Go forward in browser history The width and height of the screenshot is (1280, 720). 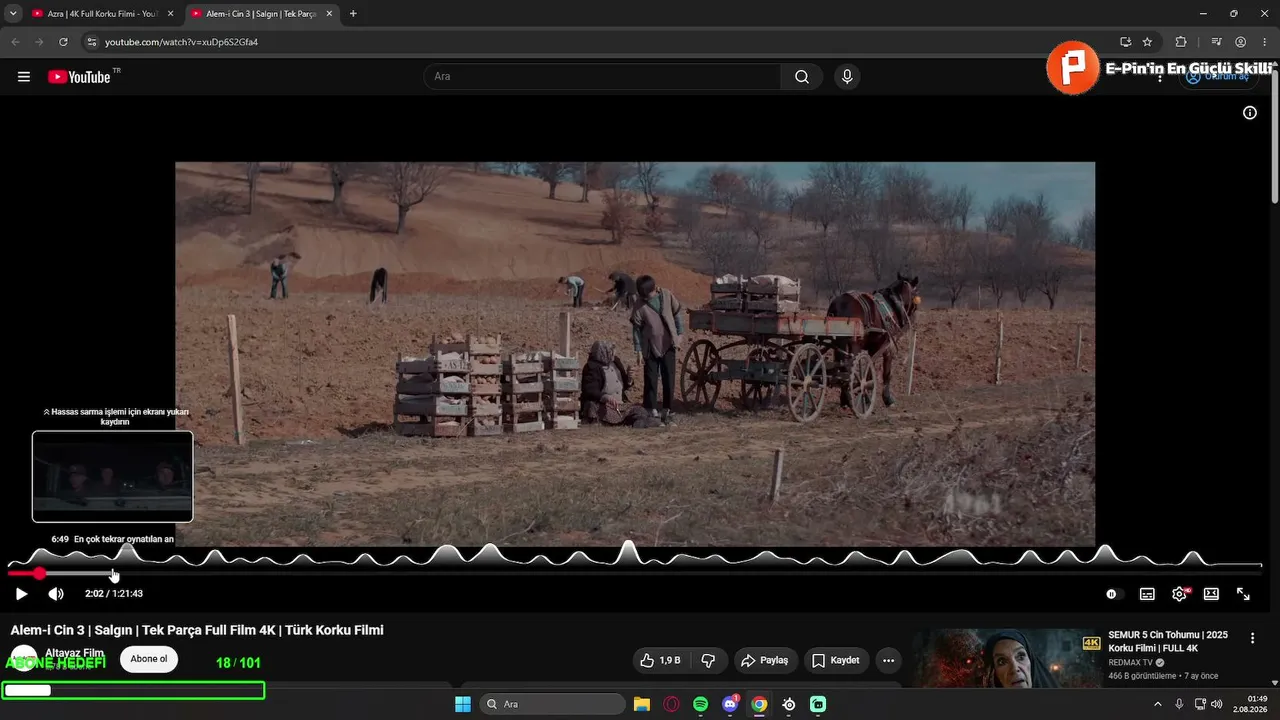(39, 42)
